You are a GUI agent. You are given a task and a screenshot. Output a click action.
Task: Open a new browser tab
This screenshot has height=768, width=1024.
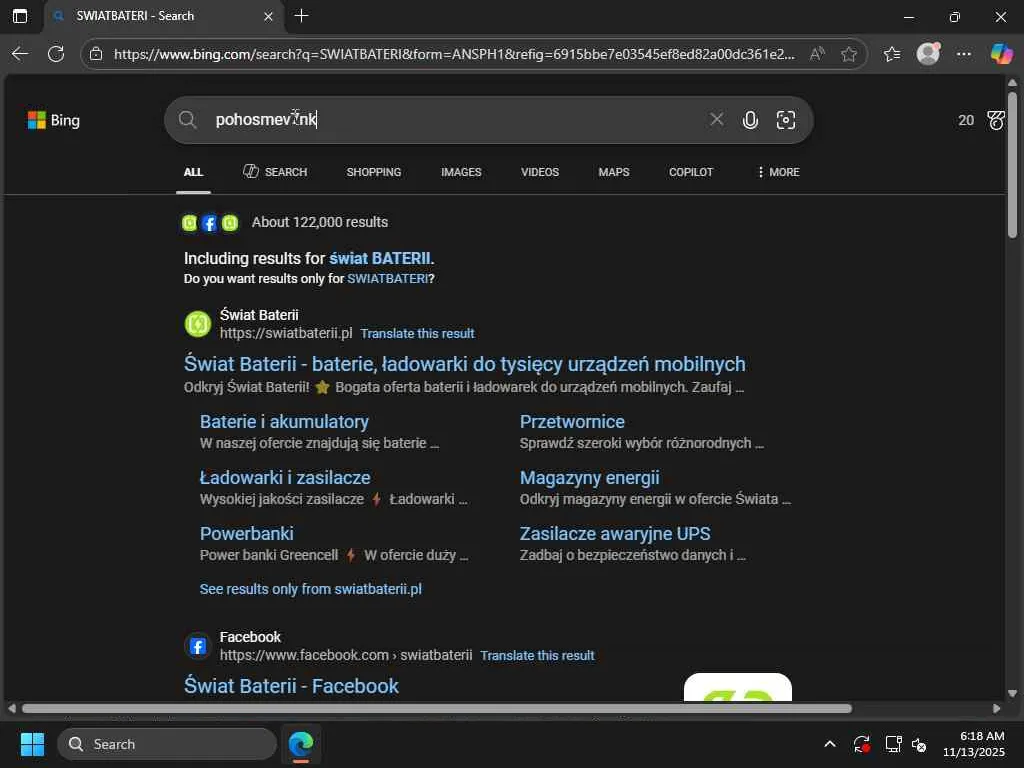tap(301, 16)
